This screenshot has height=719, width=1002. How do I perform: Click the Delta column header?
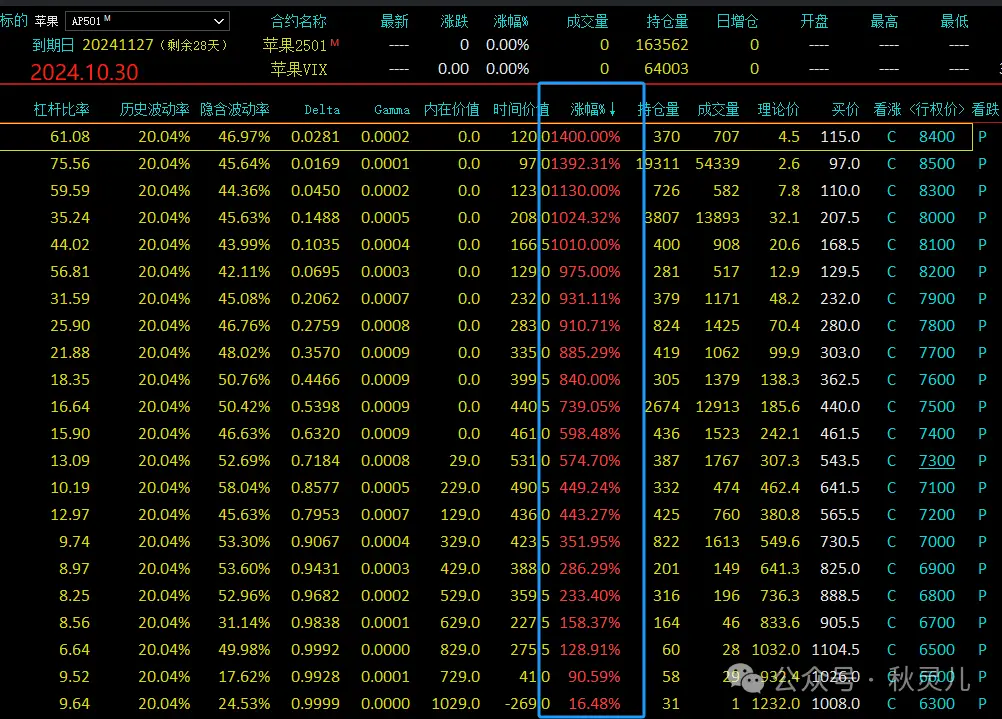coord(322,110)
